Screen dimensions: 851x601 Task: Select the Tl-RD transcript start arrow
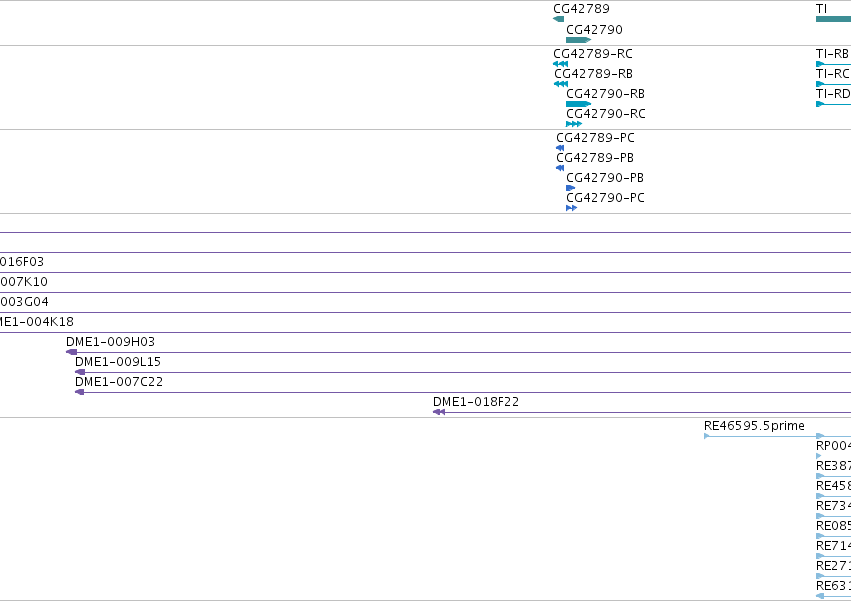[x=820, y=104]
